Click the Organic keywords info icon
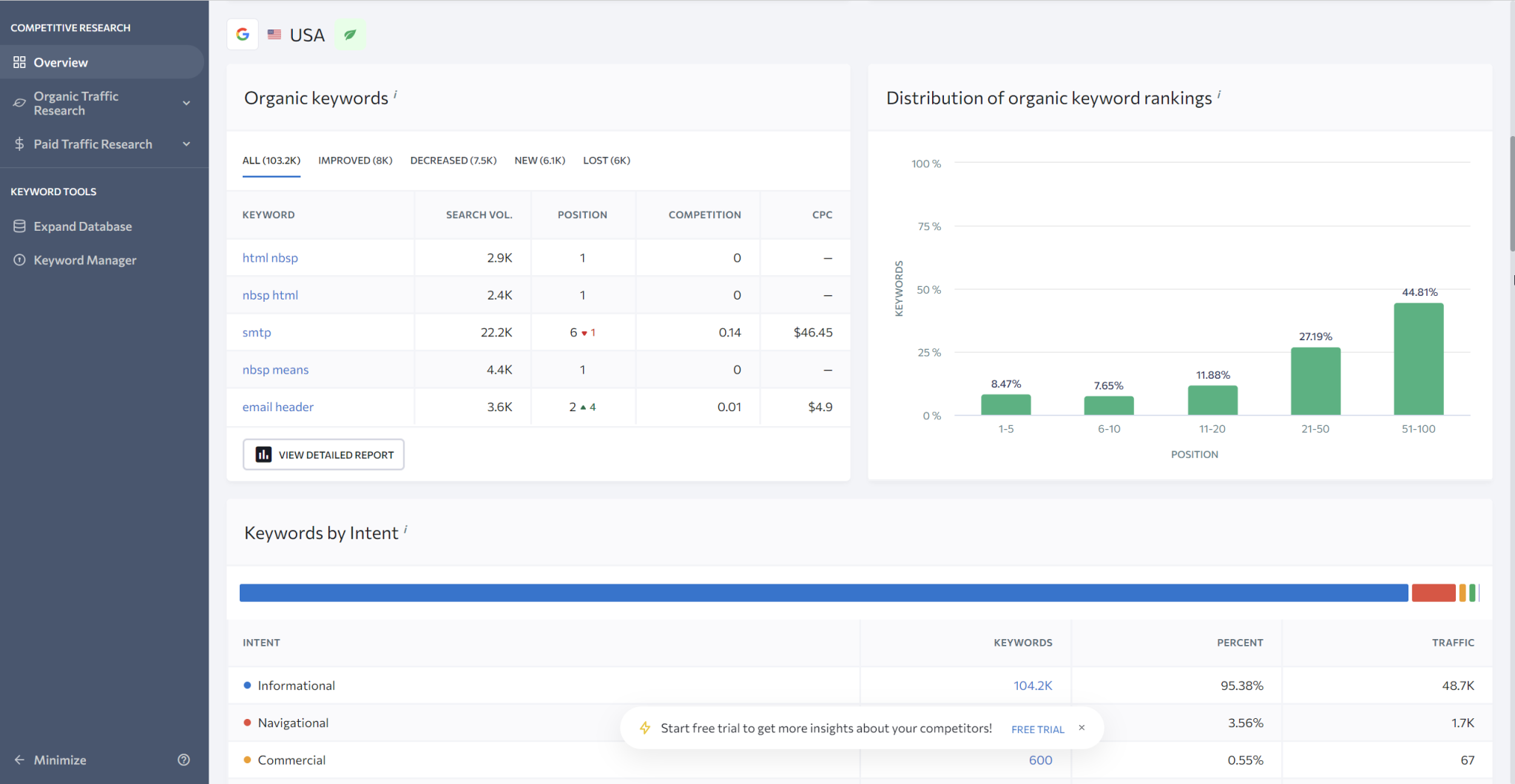Screen dimensions: 1515x784 [394, 92]
